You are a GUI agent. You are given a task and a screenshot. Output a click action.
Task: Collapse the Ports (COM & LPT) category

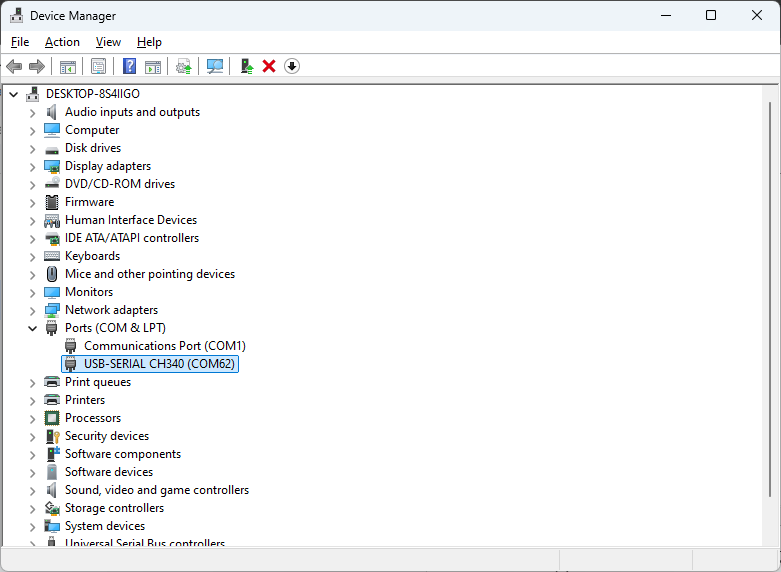pos(32,328)
